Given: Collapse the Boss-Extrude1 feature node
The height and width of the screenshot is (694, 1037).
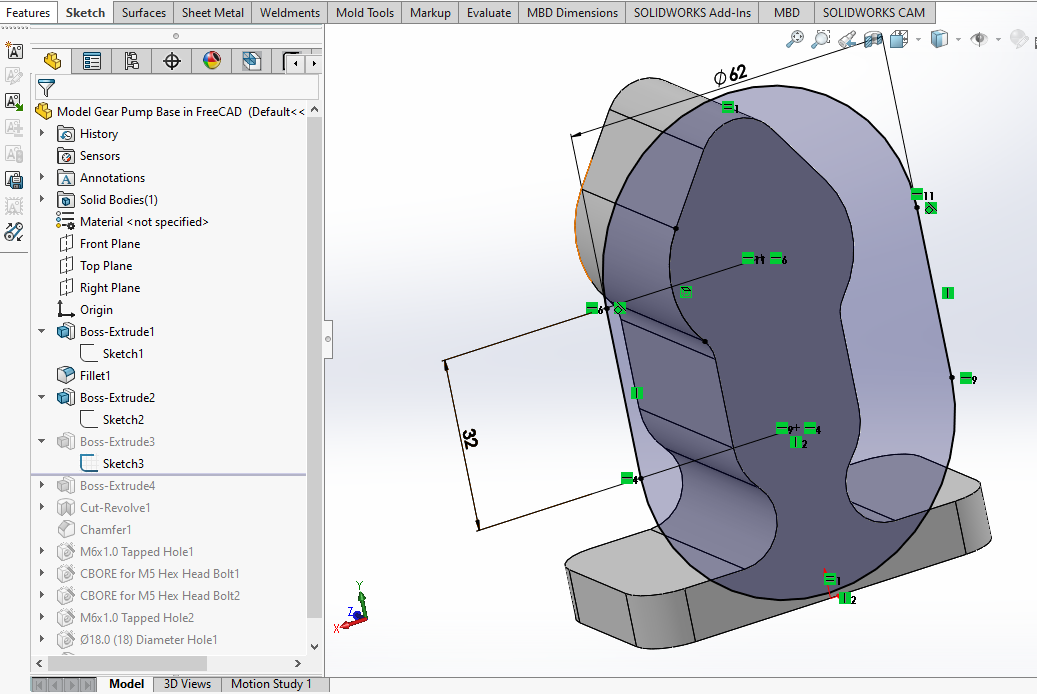Looking at the screenshot, I should pyautogui.click(x=42, y=332).
